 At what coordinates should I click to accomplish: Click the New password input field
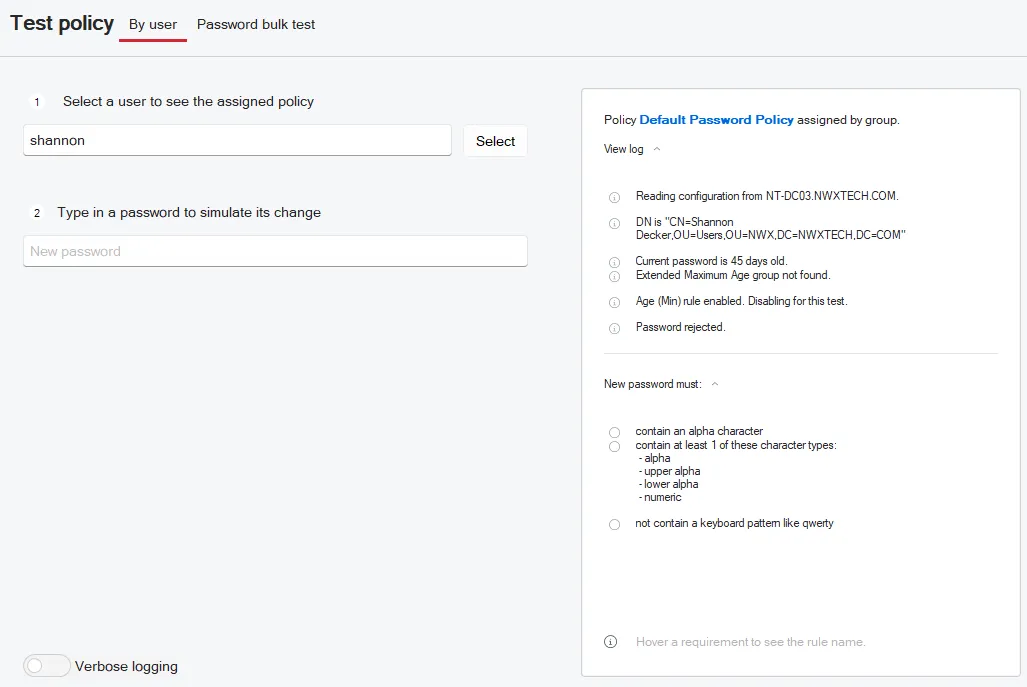click(275, 251)
